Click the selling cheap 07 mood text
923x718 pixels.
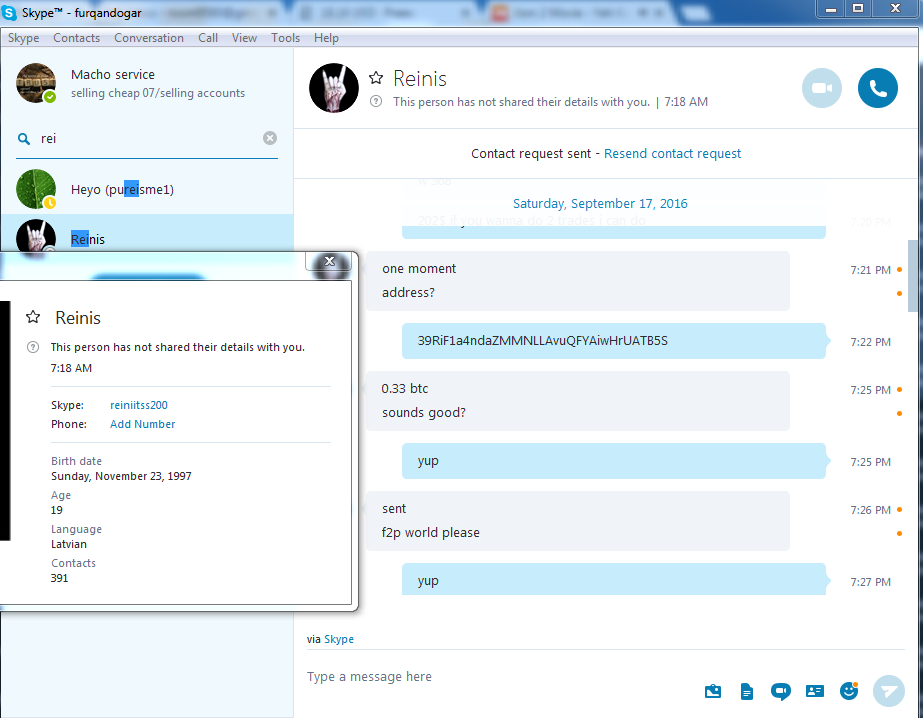click(x=158, y=93)
